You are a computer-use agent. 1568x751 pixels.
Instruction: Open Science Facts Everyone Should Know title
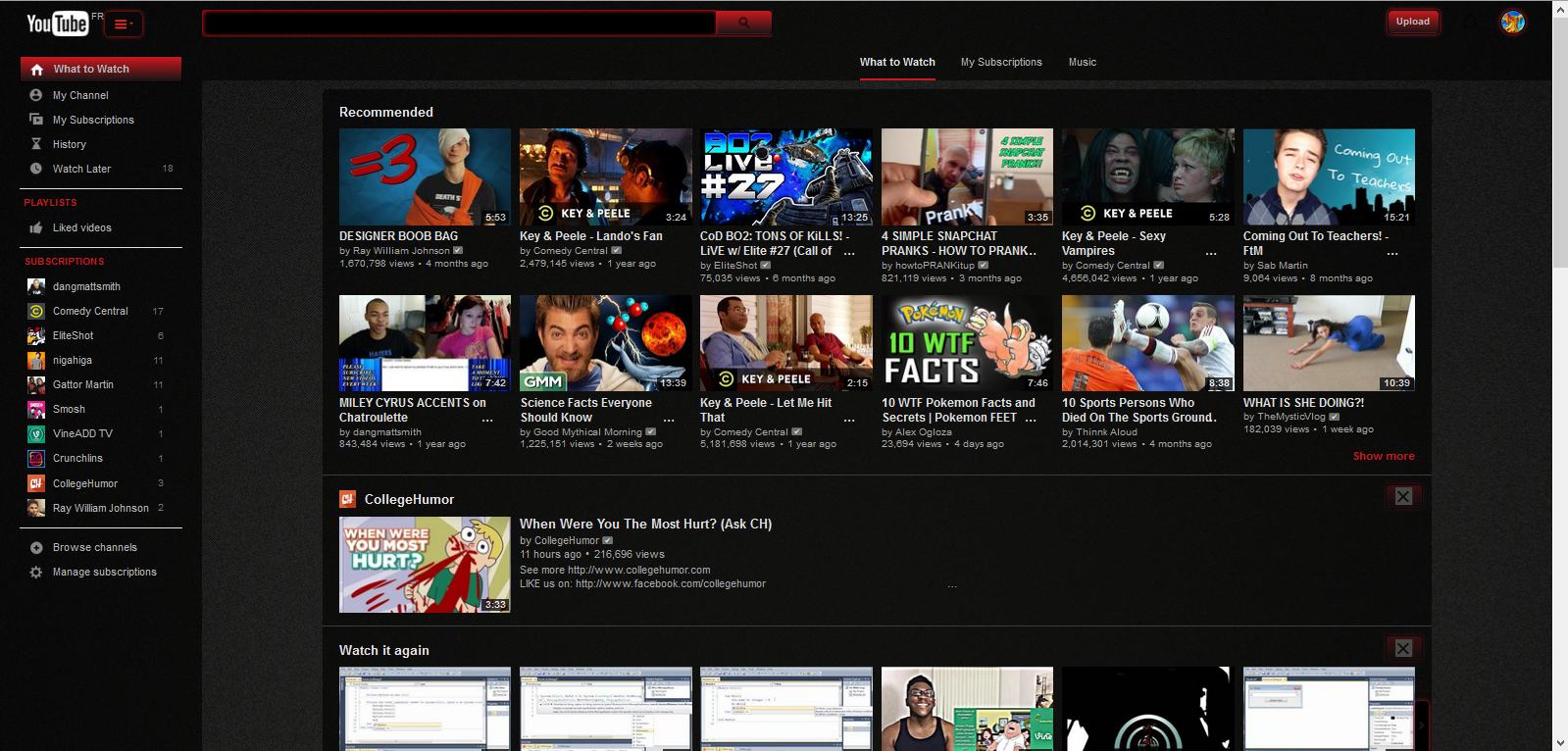tap(585, 410)
